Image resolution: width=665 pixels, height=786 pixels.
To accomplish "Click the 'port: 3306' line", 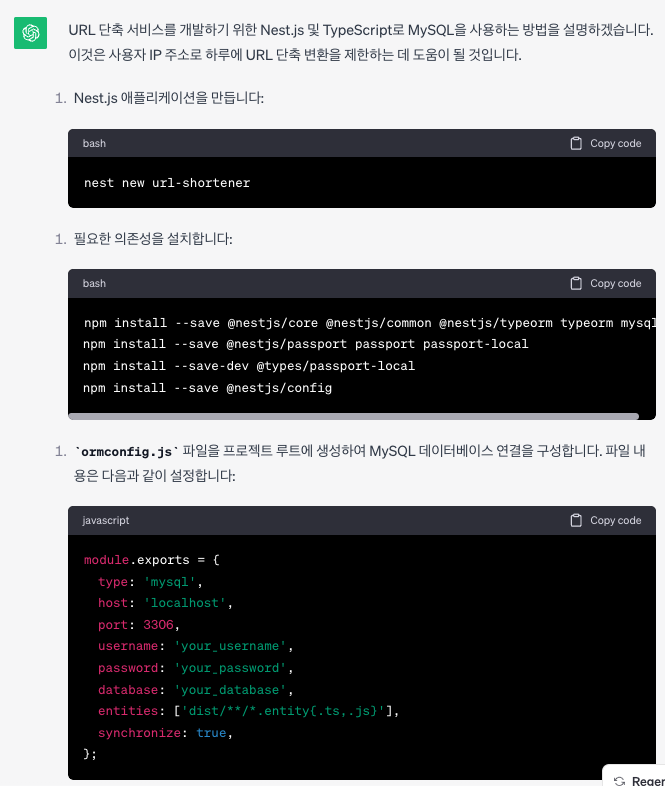I will (x=139, y=625).
